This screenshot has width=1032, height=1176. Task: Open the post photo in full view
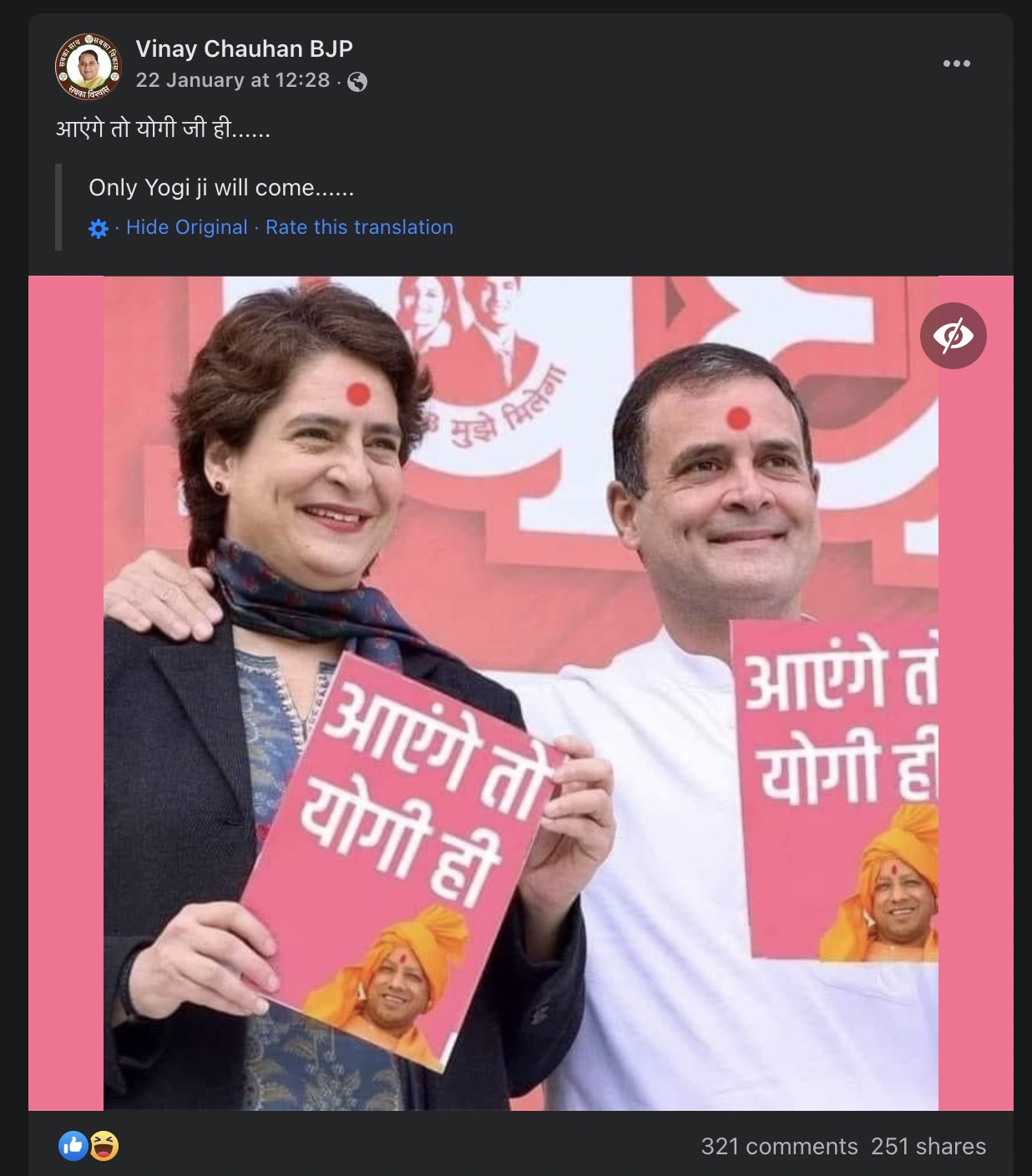[x=521, y=693]
